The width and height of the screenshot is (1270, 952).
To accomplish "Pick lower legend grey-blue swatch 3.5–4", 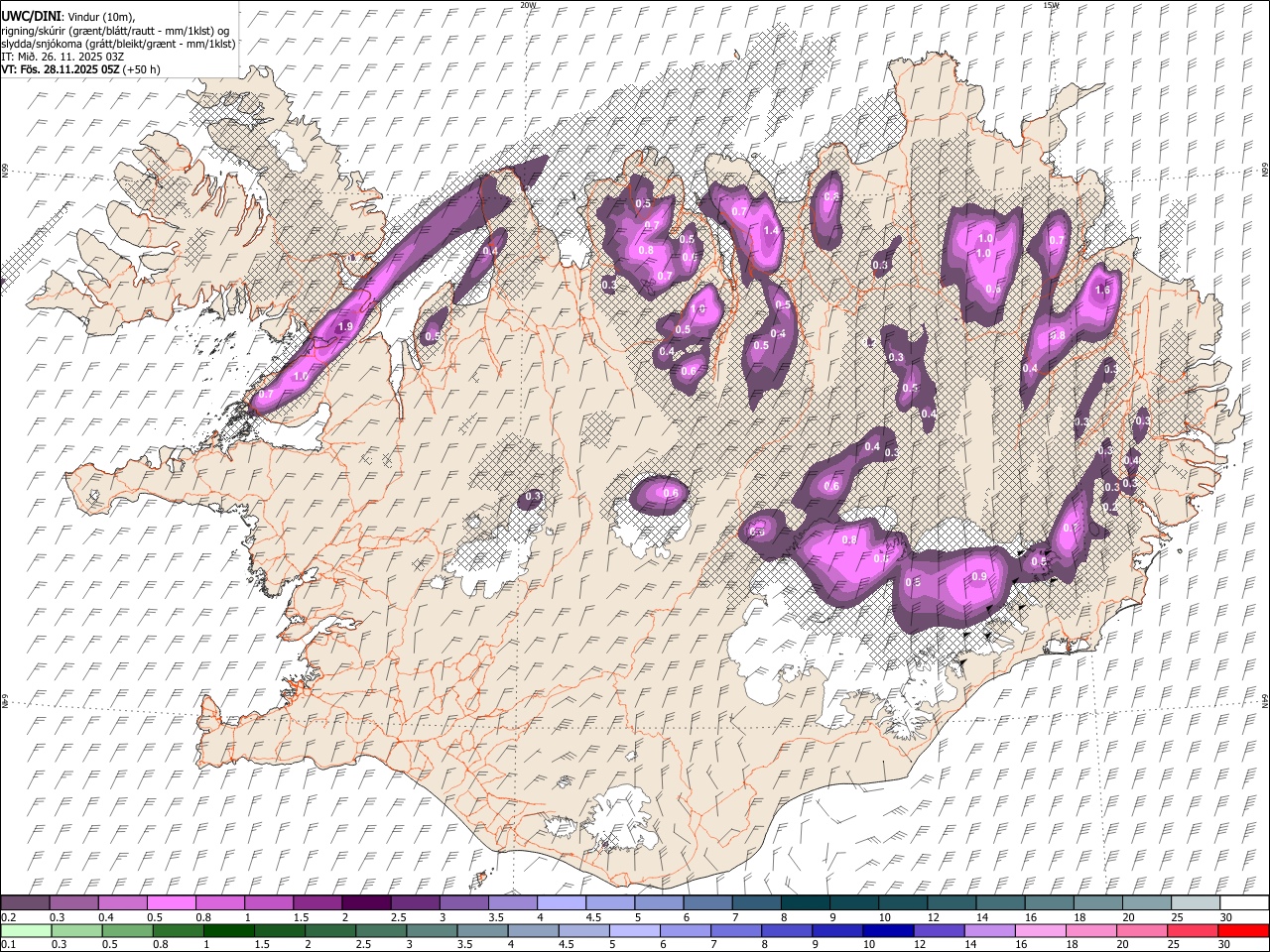I will click(482, 930).
